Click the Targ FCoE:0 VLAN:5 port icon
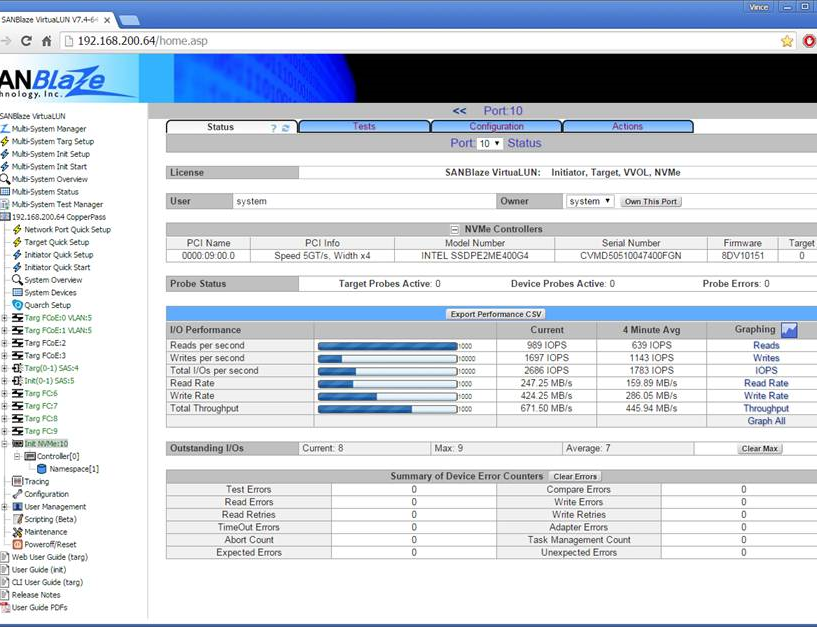Image resolution: width=817 pixels, height=628 pixels. [17, 317]
